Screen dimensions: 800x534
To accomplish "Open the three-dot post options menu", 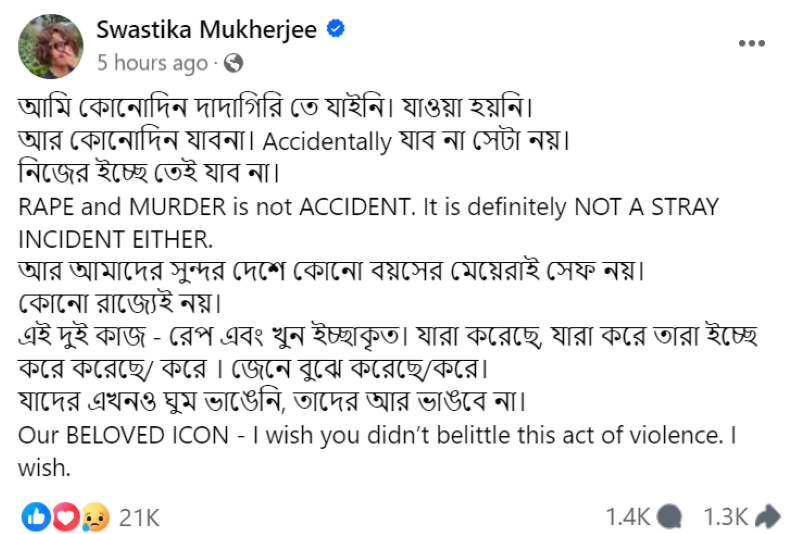I will [752, 44].
